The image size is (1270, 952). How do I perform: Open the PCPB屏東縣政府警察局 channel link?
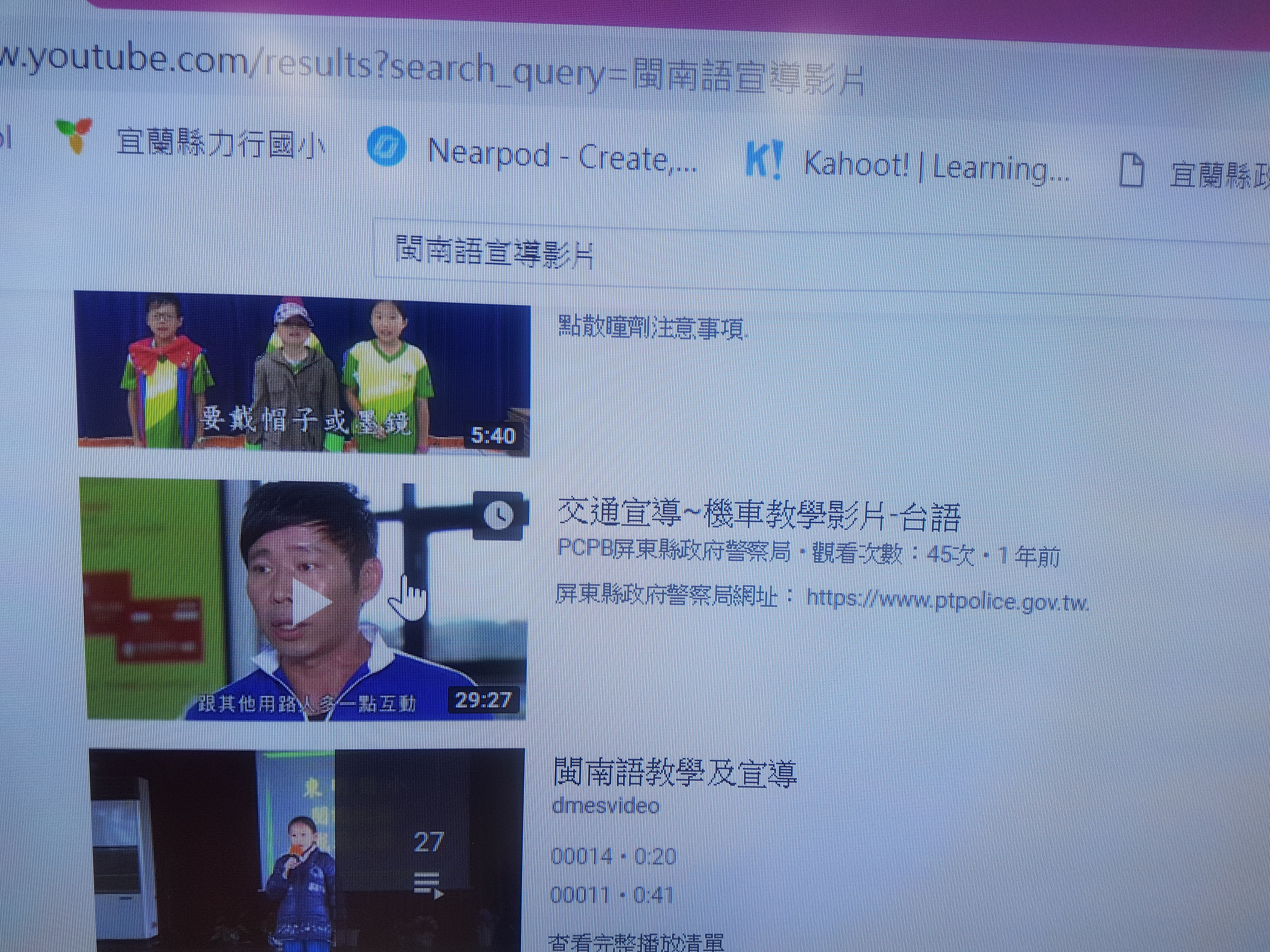[673, 550]
